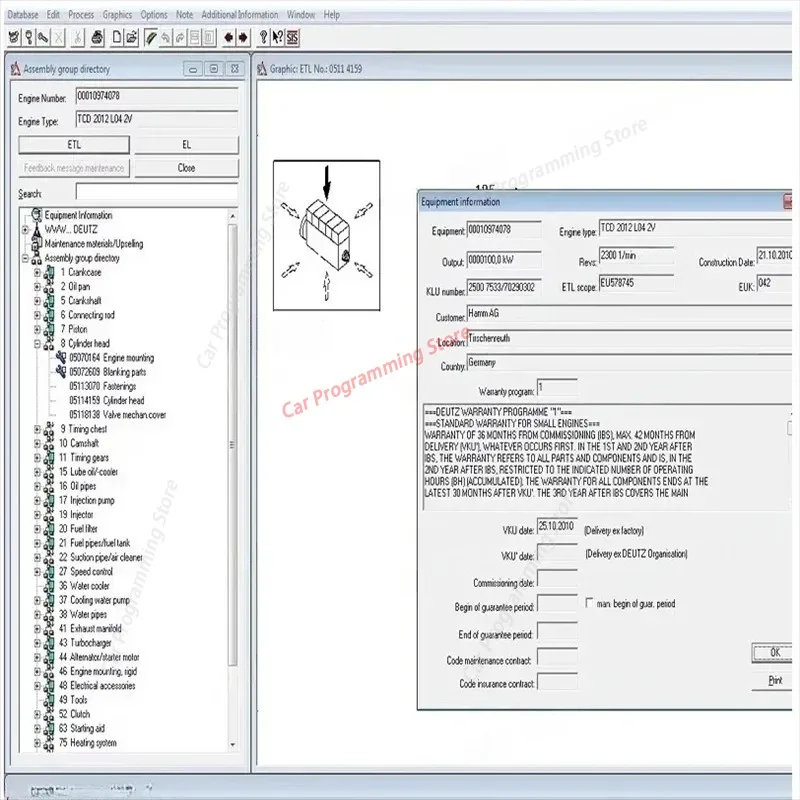Viewport: 800px width, 800px height.
Task: Click the undo arrow icon
Action: tap(166, 37)
